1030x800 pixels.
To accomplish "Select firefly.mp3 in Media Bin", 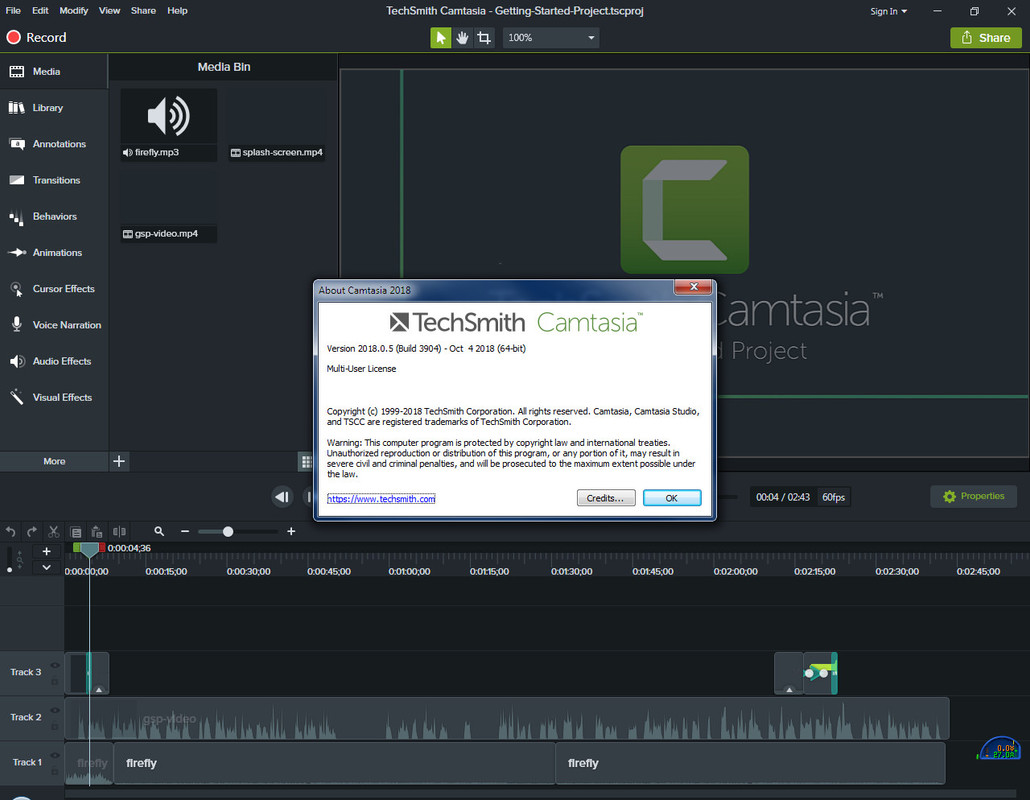I will [169, 125].
